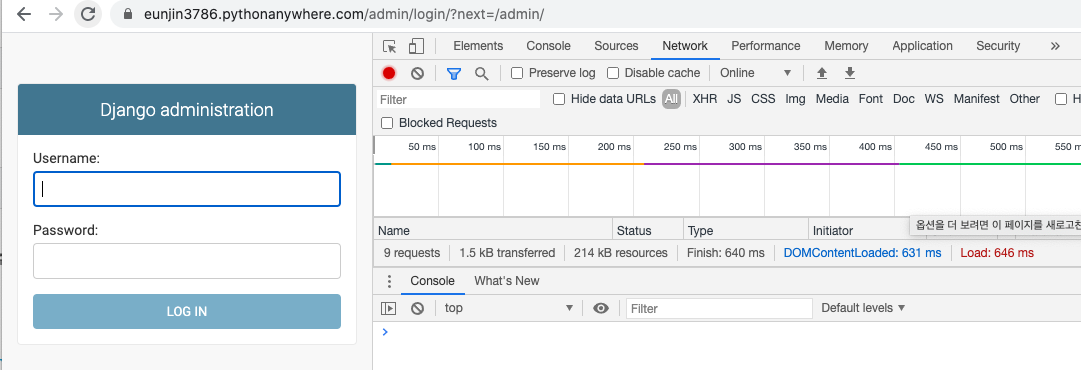Click the padlock site info icon
Viewport: 1081px width, 370px height.
(128, 14)
